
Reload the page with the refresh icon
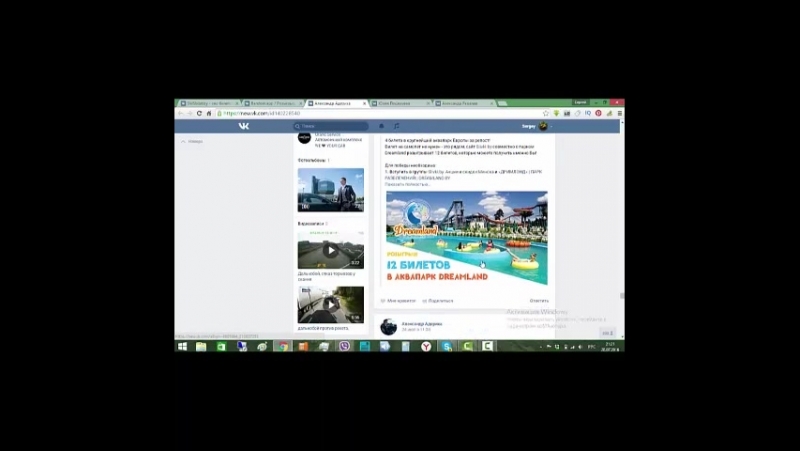point(199,113)
